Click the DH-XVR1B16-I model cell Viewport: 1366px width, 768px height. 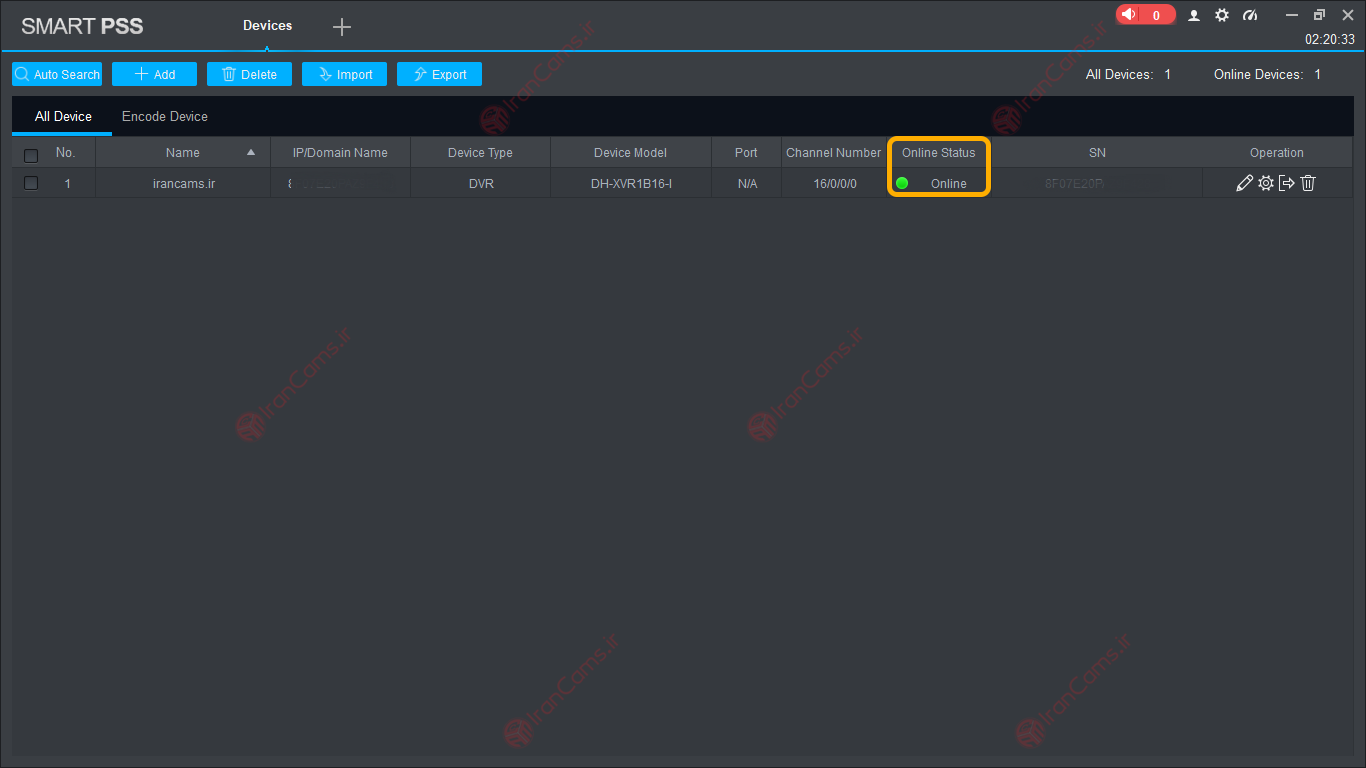pyautogui.click(x=630, y=183)
